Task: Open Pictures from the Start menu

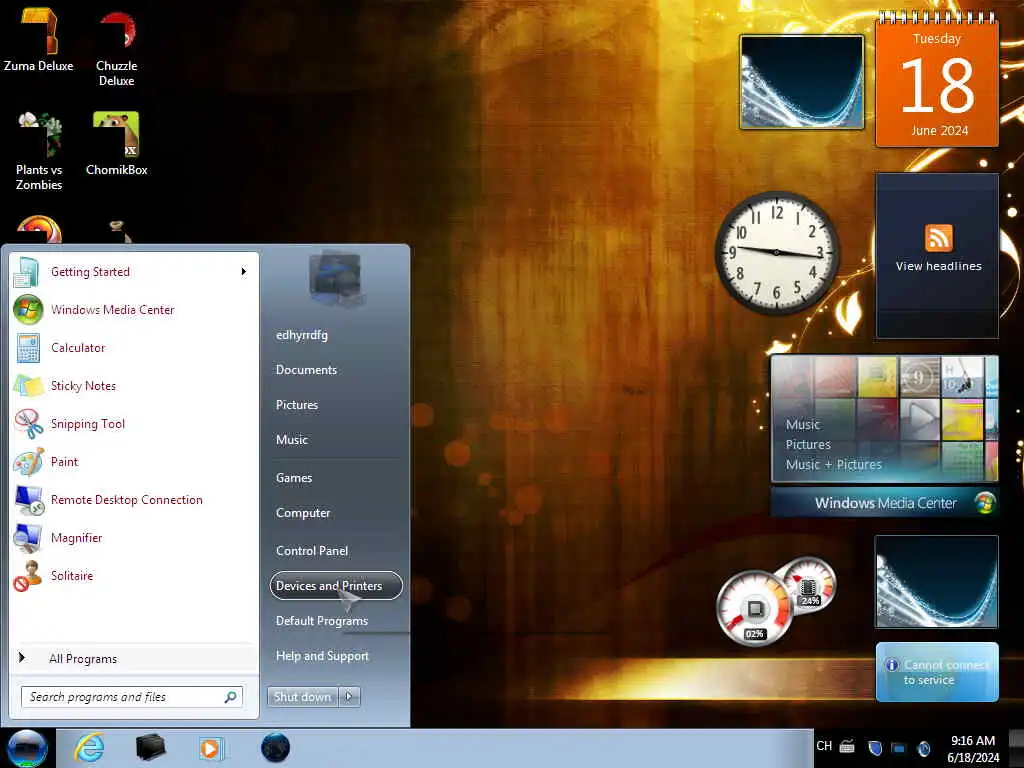Action: [297, 405]
